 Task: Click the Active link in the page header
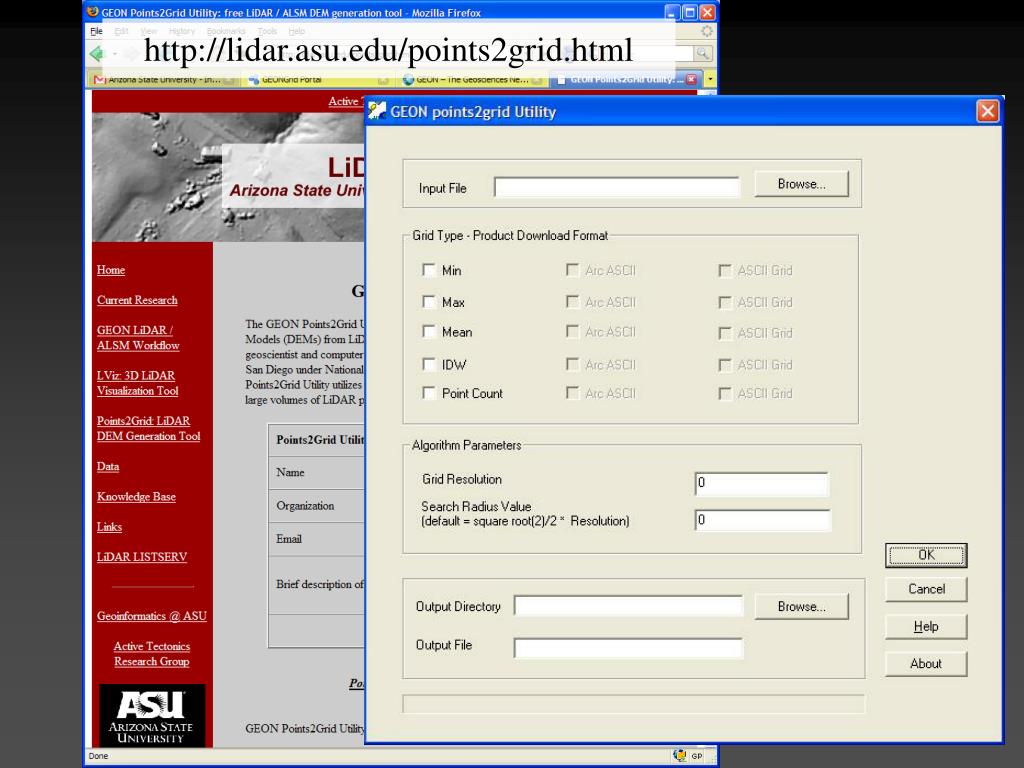[x=345, y=101]
